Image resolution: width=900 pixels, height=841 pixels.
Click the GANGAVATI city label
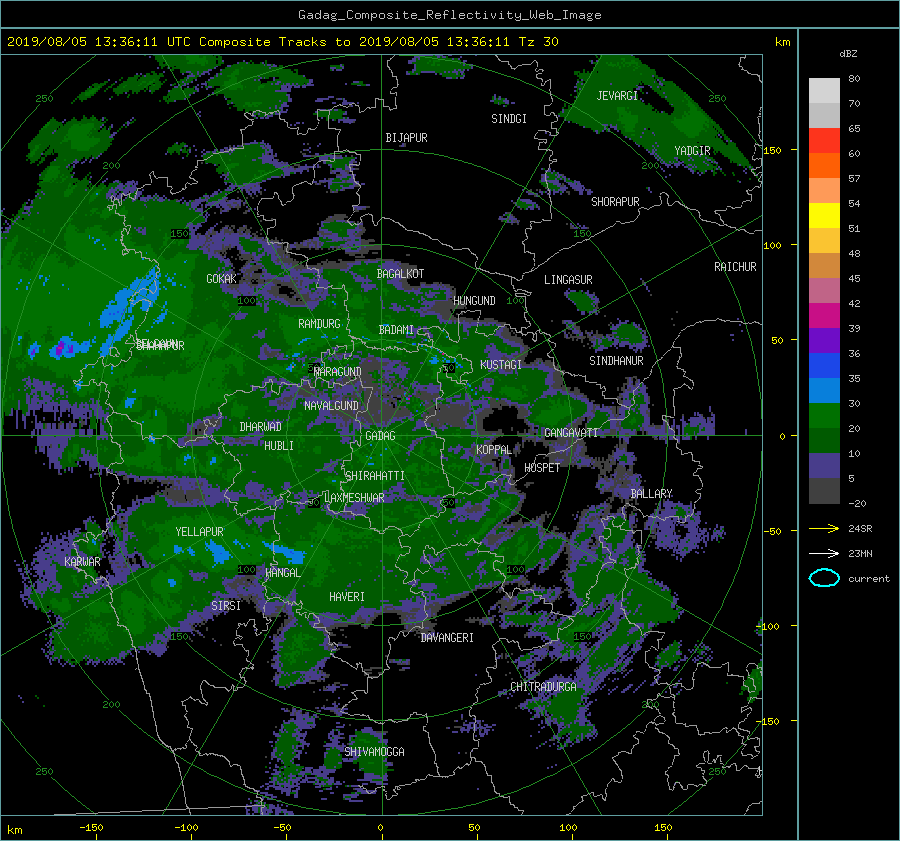click(x=571, y=433)
